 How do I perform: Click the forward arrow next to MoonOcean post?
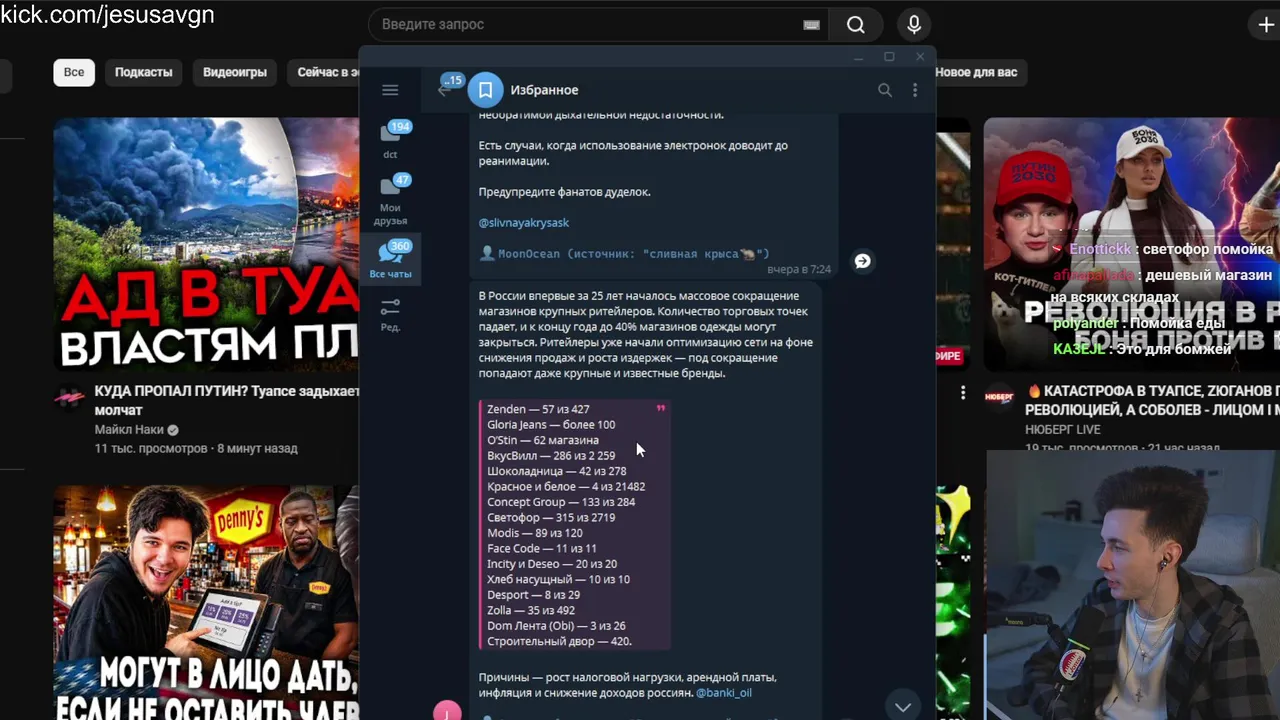click(x=862, y=261)
